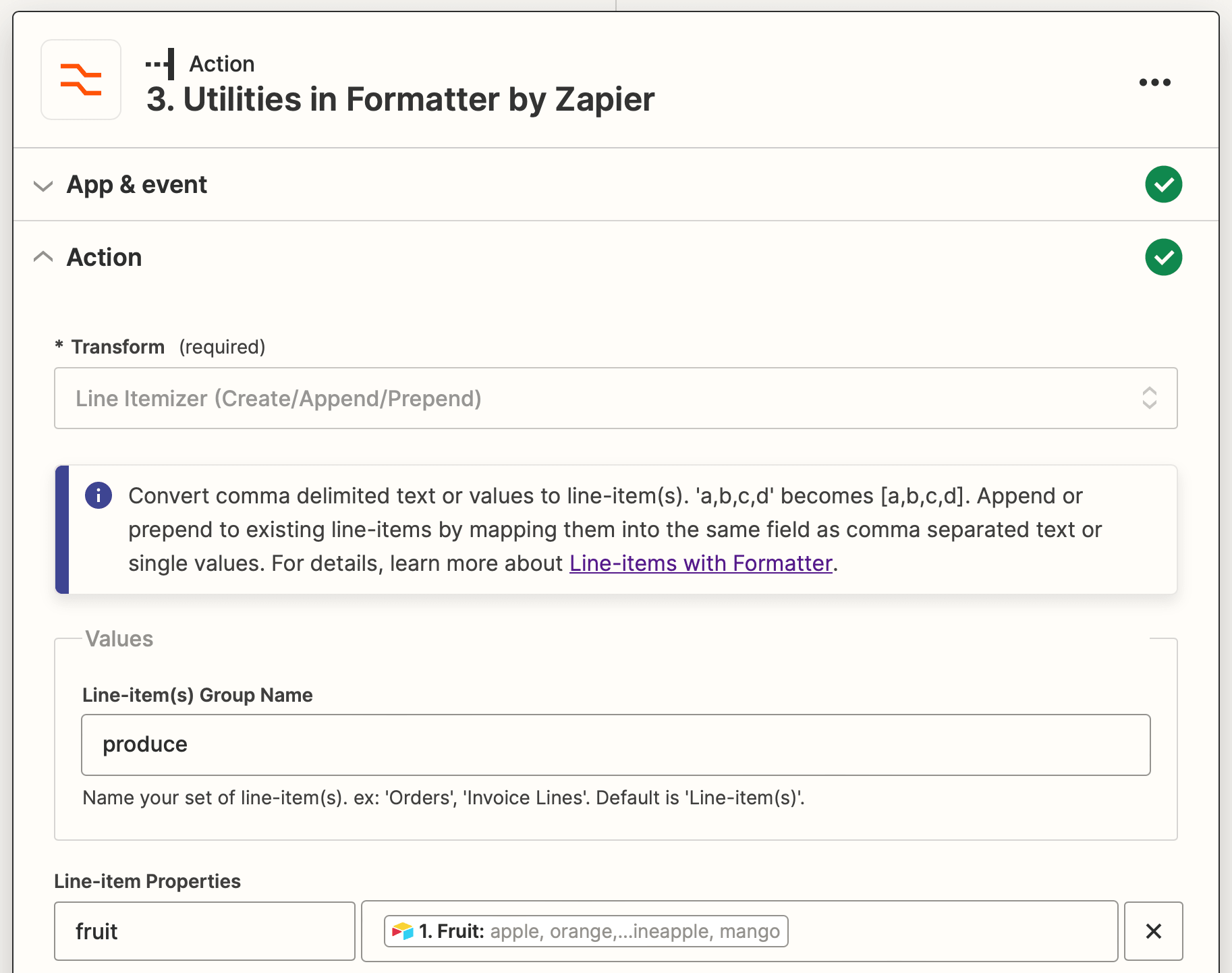Click the green checkmark on Action section
Screen dimensions: 1232x973
click(1163, 257)
